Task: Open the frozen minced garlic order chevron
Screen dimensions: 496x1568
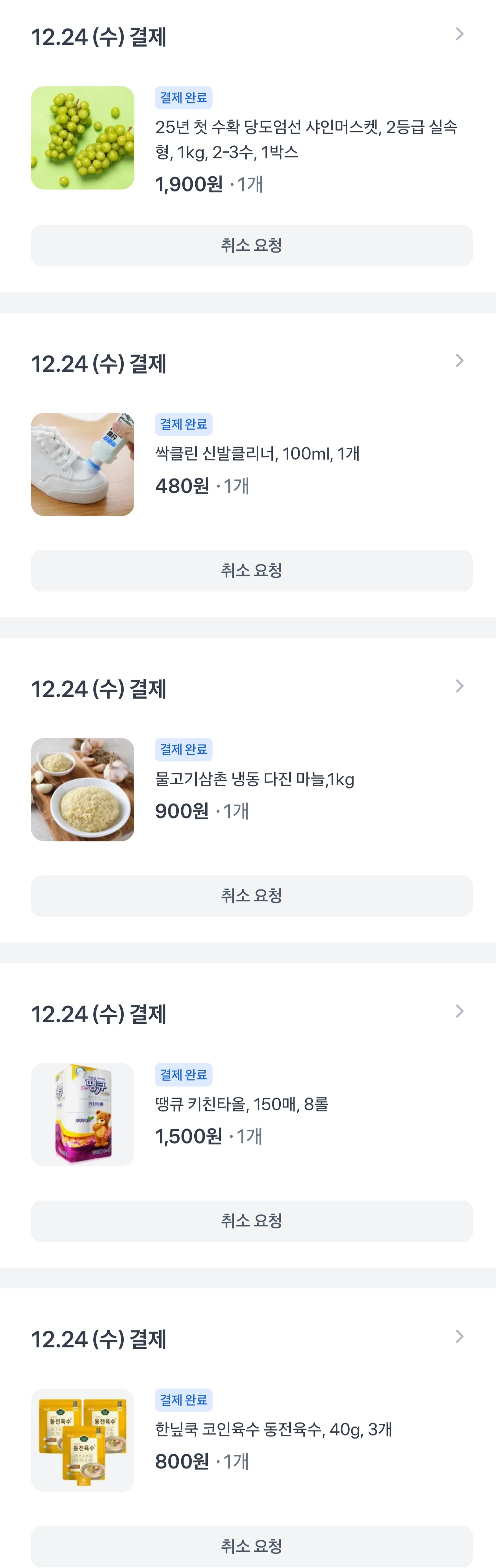Action: point(459,687)
